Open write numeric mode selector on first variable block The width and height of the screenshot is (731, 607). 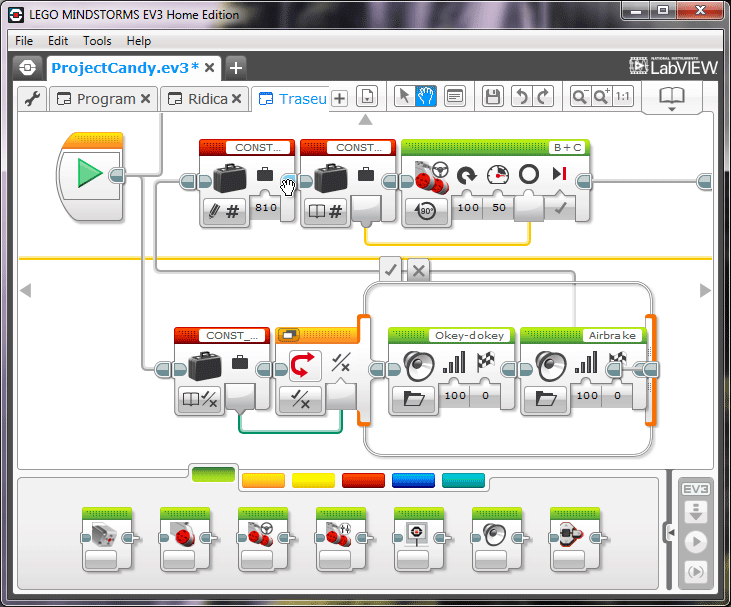224,211
